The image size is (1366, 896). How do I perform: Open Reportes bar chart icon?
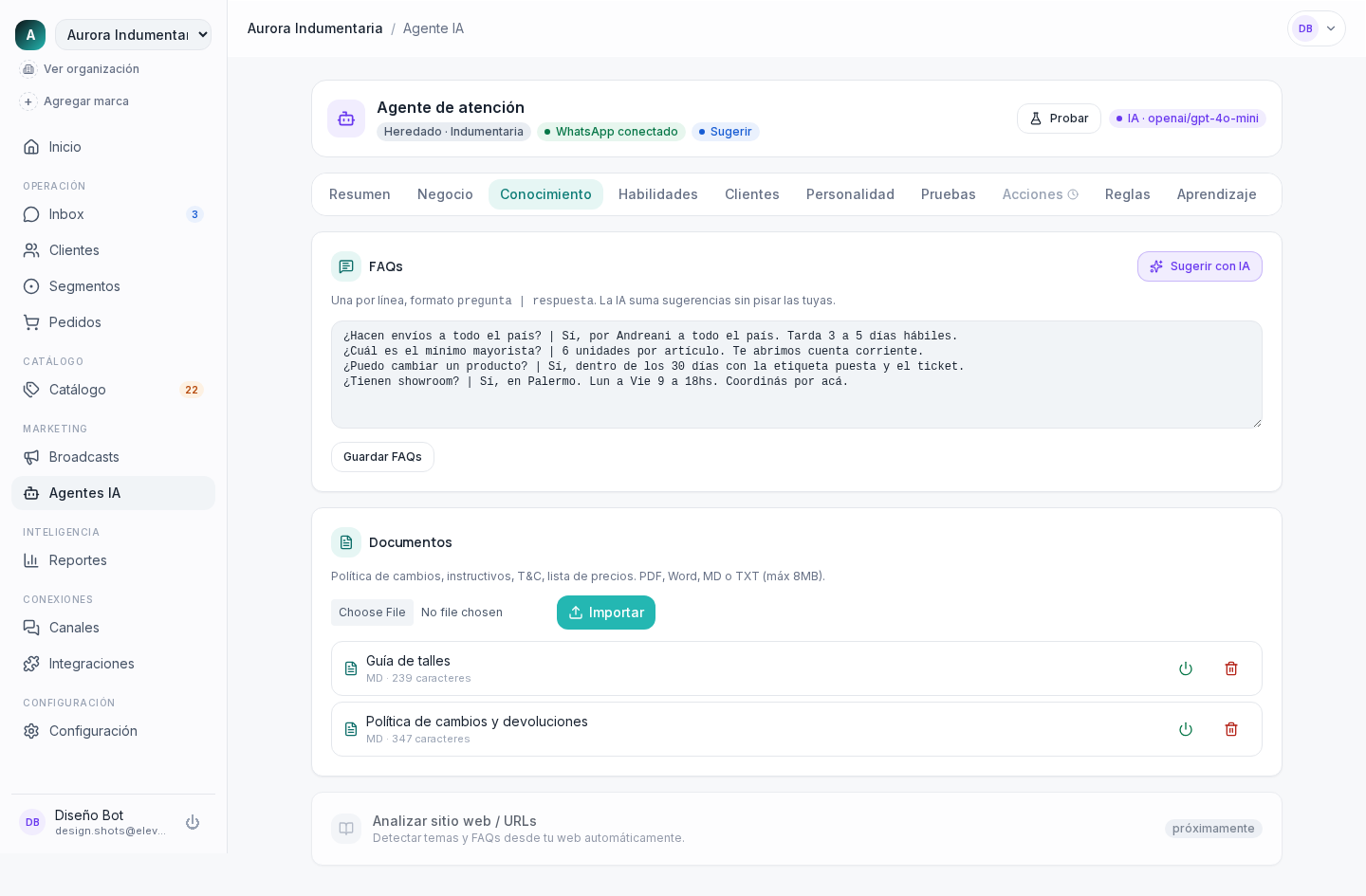(31, 560)
